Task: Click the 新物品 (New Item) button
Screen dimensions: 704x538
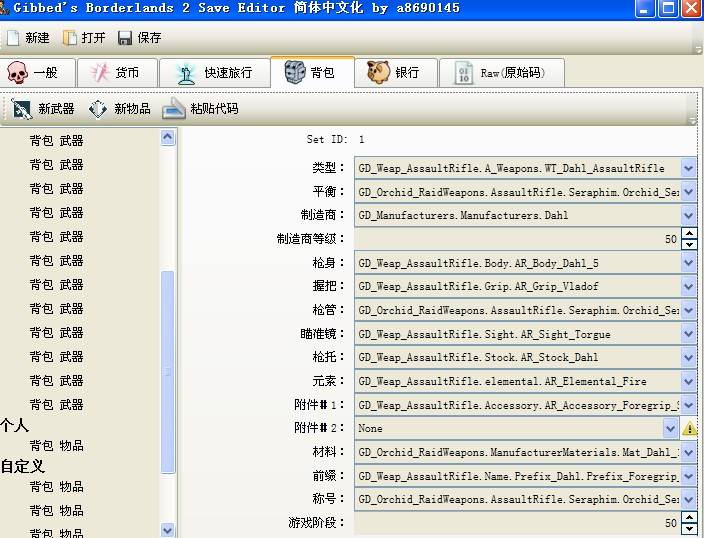Action: pyautogui.click(x=119, y=109)
